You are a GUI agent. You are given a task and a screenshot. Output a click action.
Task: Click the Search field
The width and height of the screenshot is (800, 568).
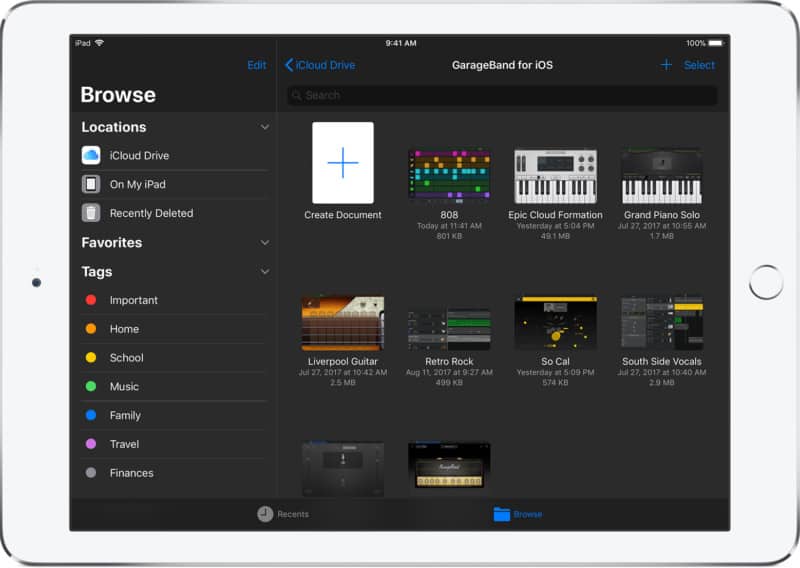click(502, 96)
